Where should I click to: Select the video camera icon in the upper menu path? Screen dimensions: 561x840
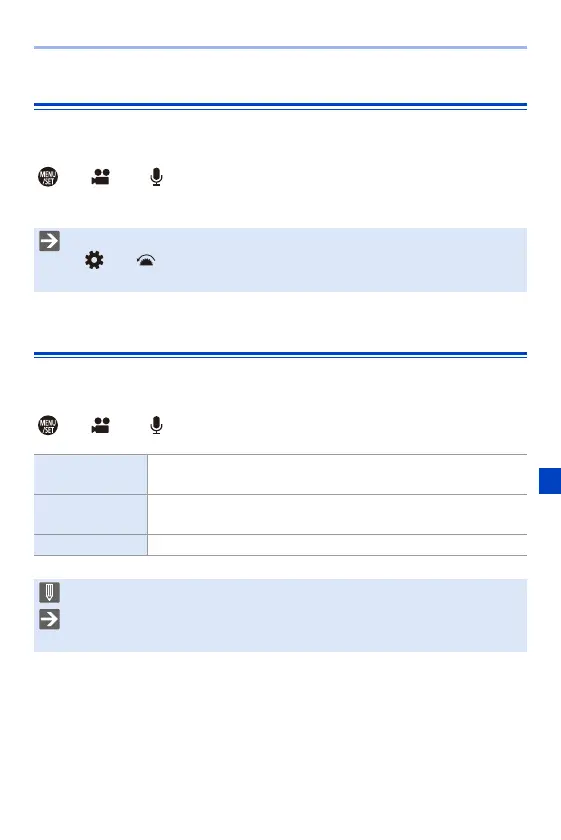[101, 177]
